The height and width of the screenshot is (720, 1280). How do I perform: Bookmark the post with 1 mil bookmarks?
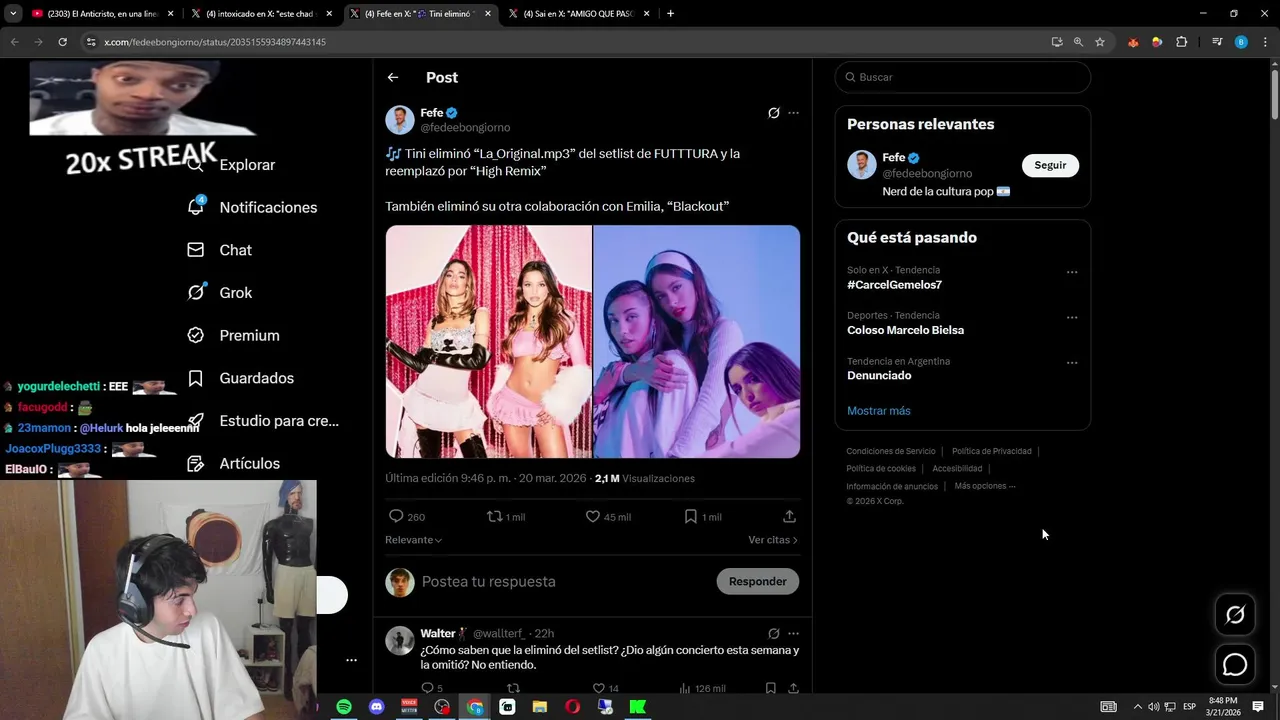tap(703, 517)
